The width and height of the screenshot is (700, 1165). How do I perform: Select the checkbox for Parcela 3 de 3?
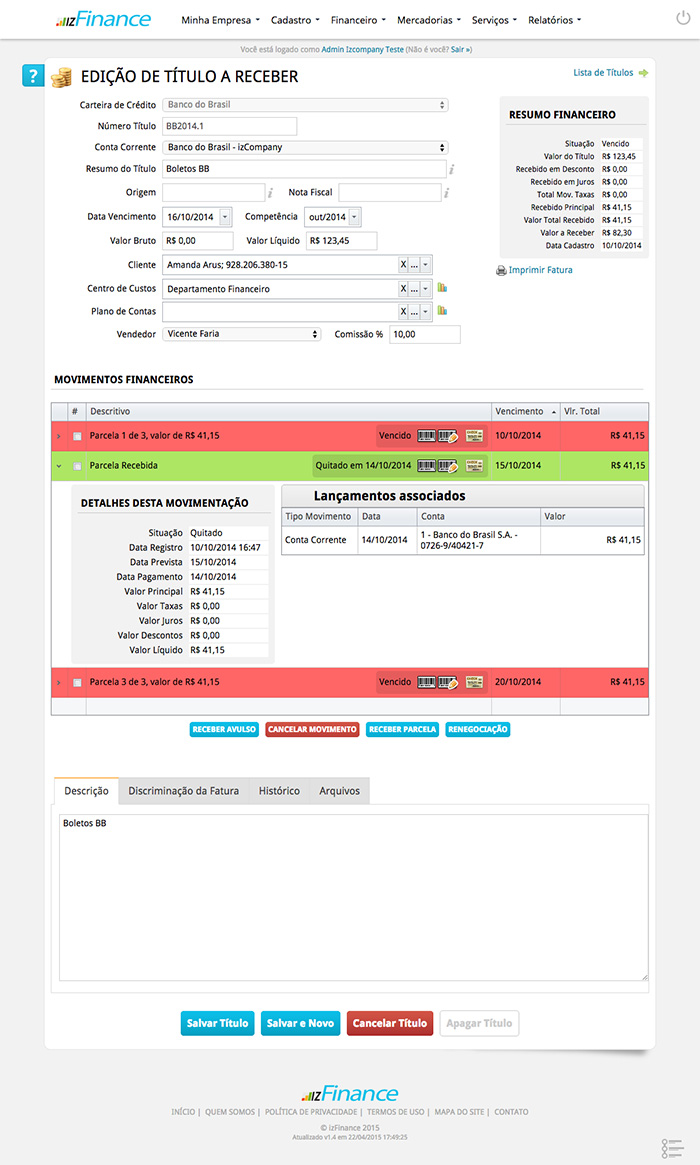pos(77,683)
